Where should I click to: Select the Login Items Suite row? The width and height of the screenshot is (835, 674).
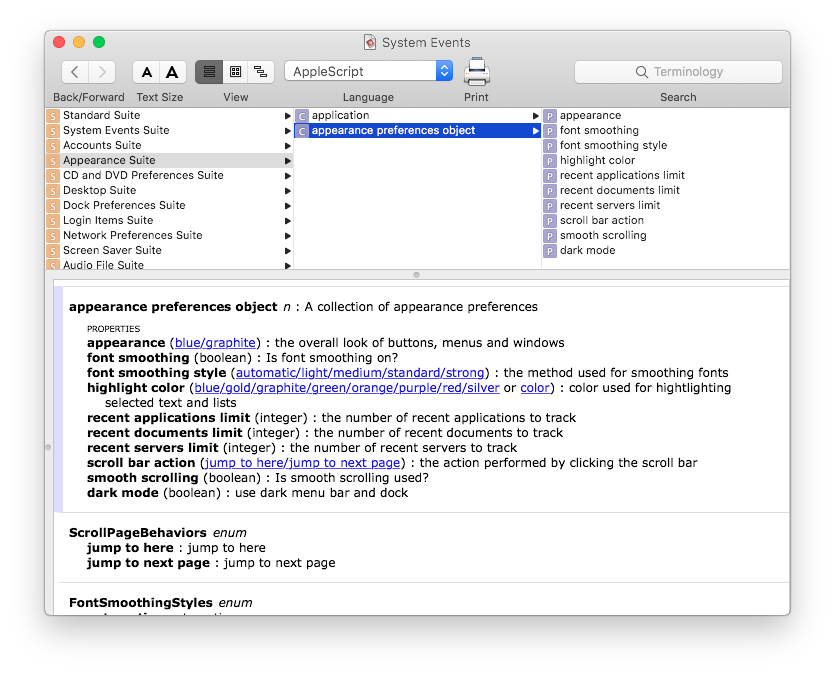(x=169, y=220)
